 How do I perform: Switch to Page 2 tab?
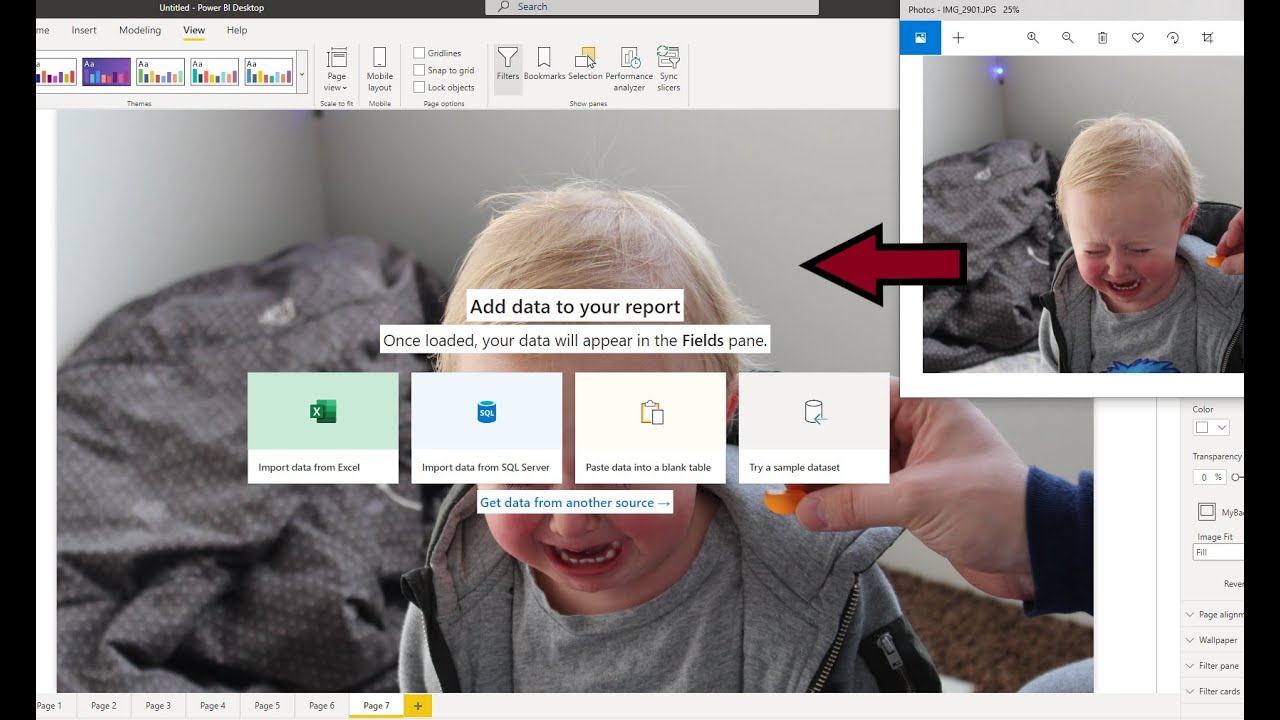click(104, 706)
